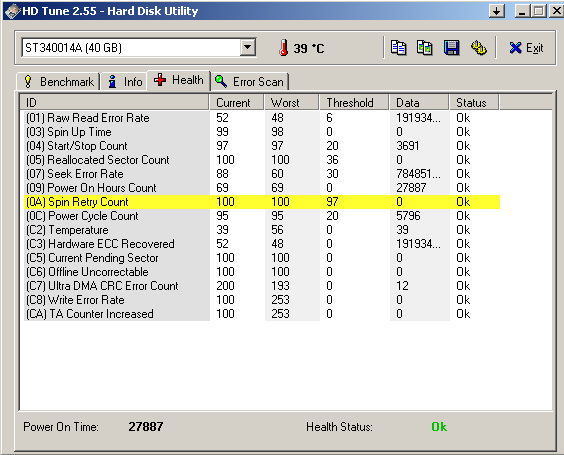Select the (C6) Offline Uncorrectable row
This screenshot has height=455, width=564.
(x=262, y=272)
